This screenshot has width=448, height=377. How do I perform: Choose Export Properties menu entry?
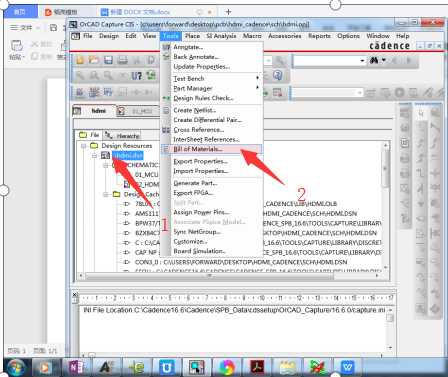(x=212, y=161)
